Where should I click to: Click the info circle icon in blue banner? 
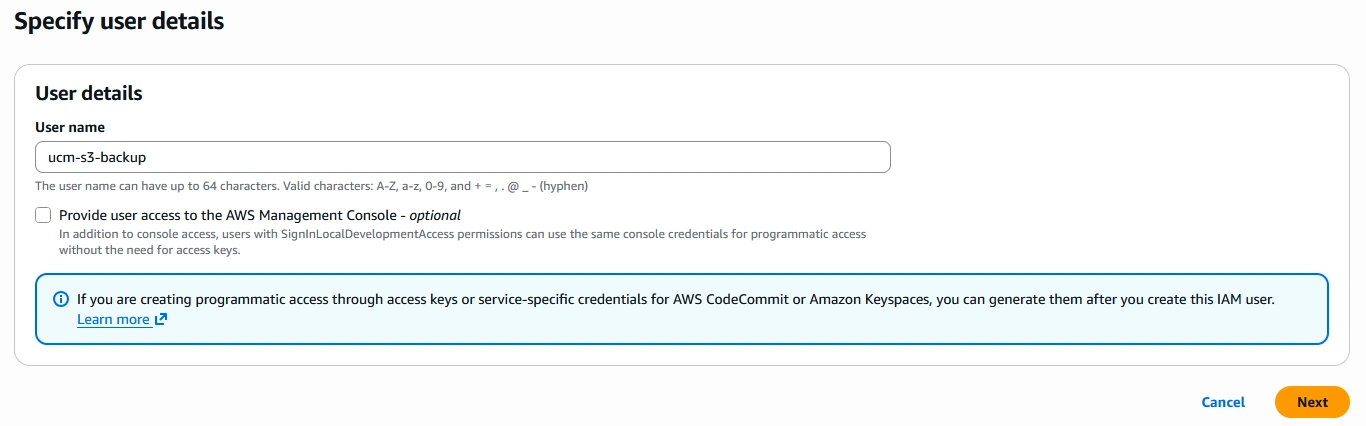[x=61, y=299]
